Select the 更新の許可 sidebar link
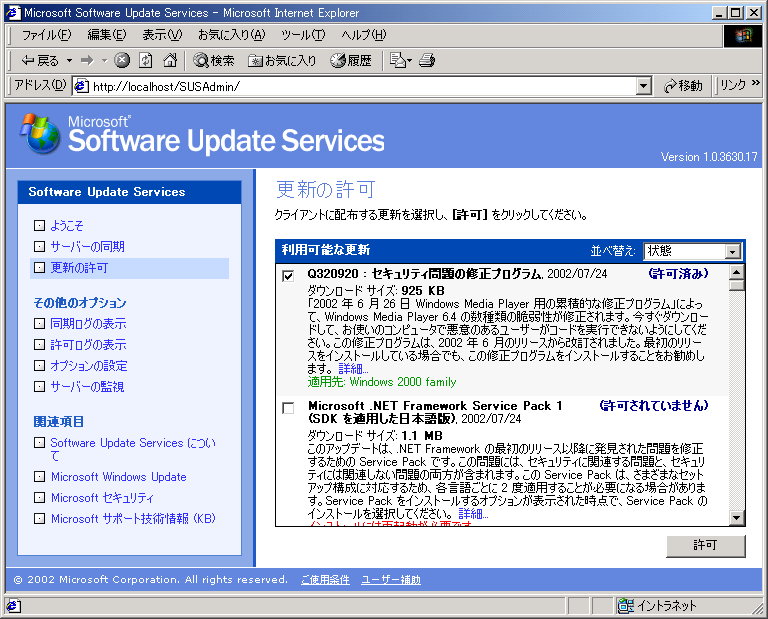768x619 pixels. (79, 267)
